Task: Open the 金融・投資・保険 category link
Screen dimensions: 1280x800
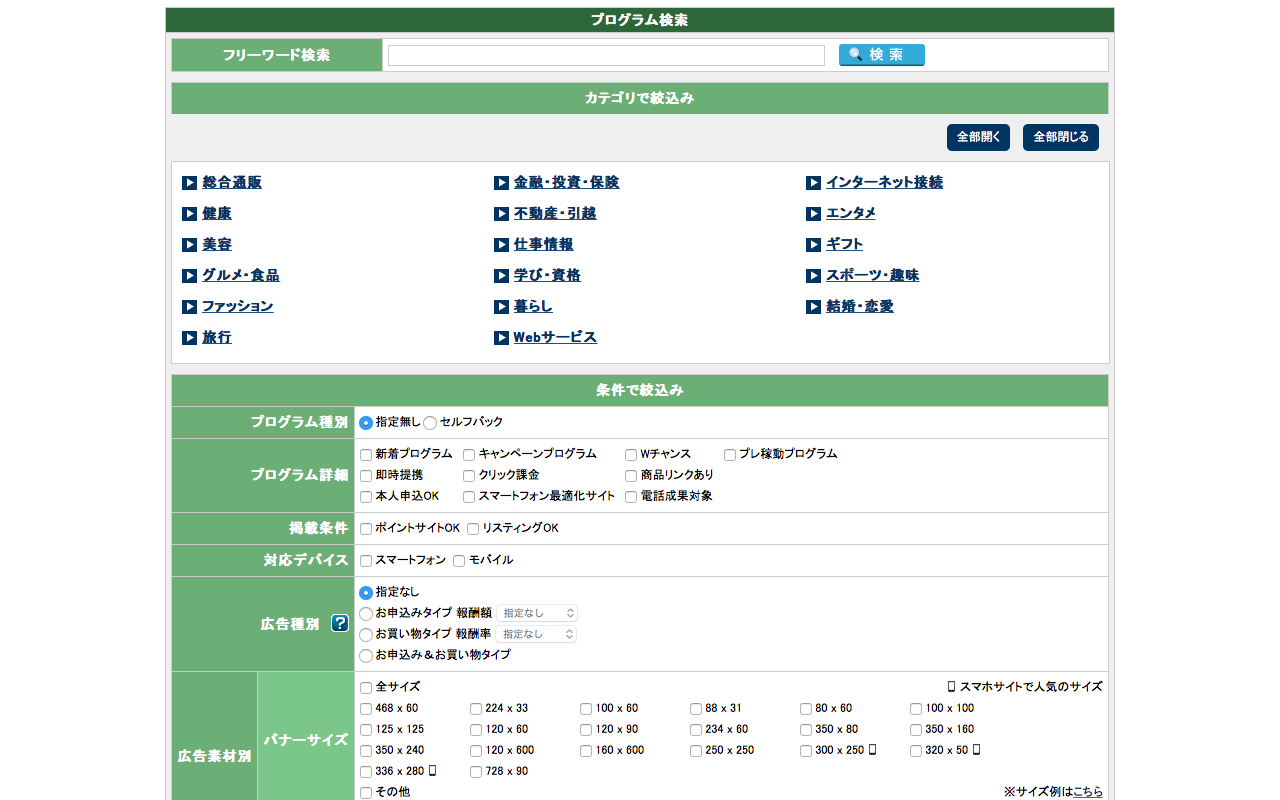Action: [566, 183]
